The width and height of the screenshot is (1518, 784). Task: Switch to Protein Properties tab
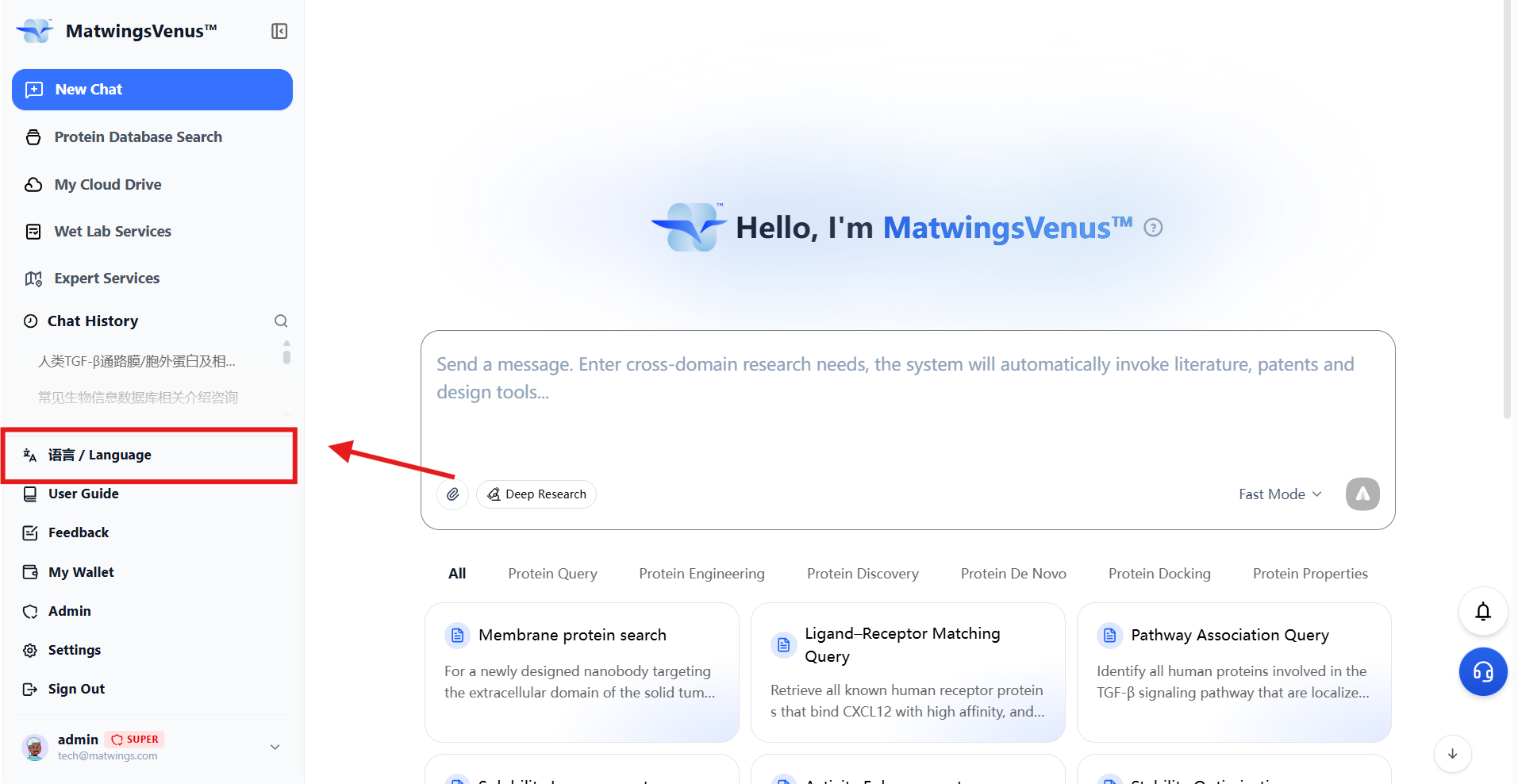pyautogui.click(x=1310, y=574)
